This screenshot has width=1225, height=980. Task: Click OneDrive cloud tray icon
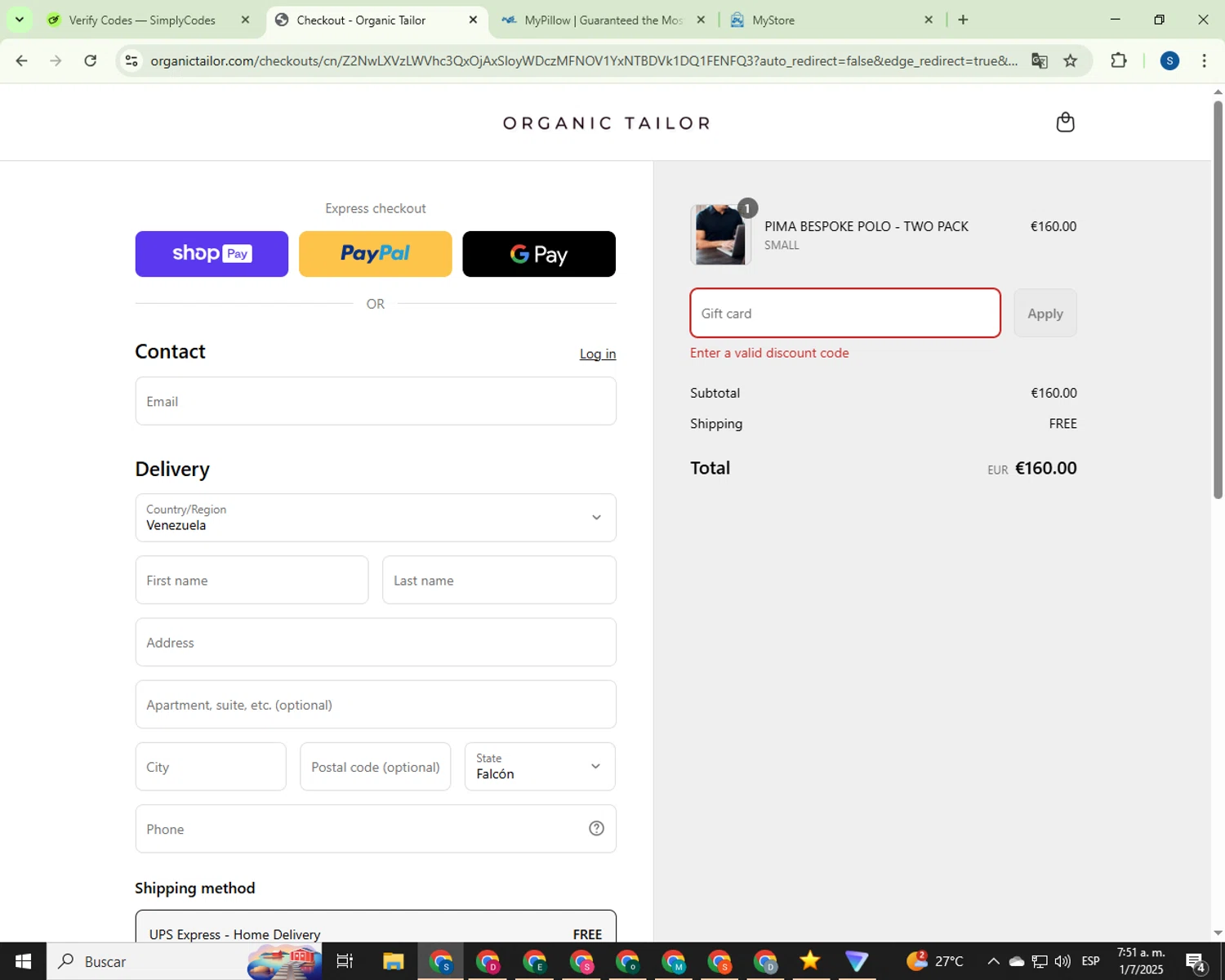coord(1017,961)
